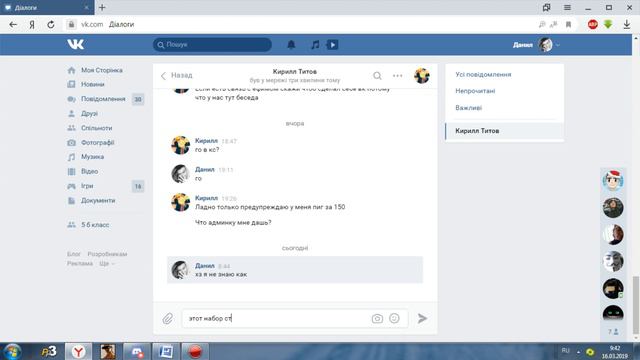Open the Adblock extension icon
640x360 pixels.
[x=593, y=24]
